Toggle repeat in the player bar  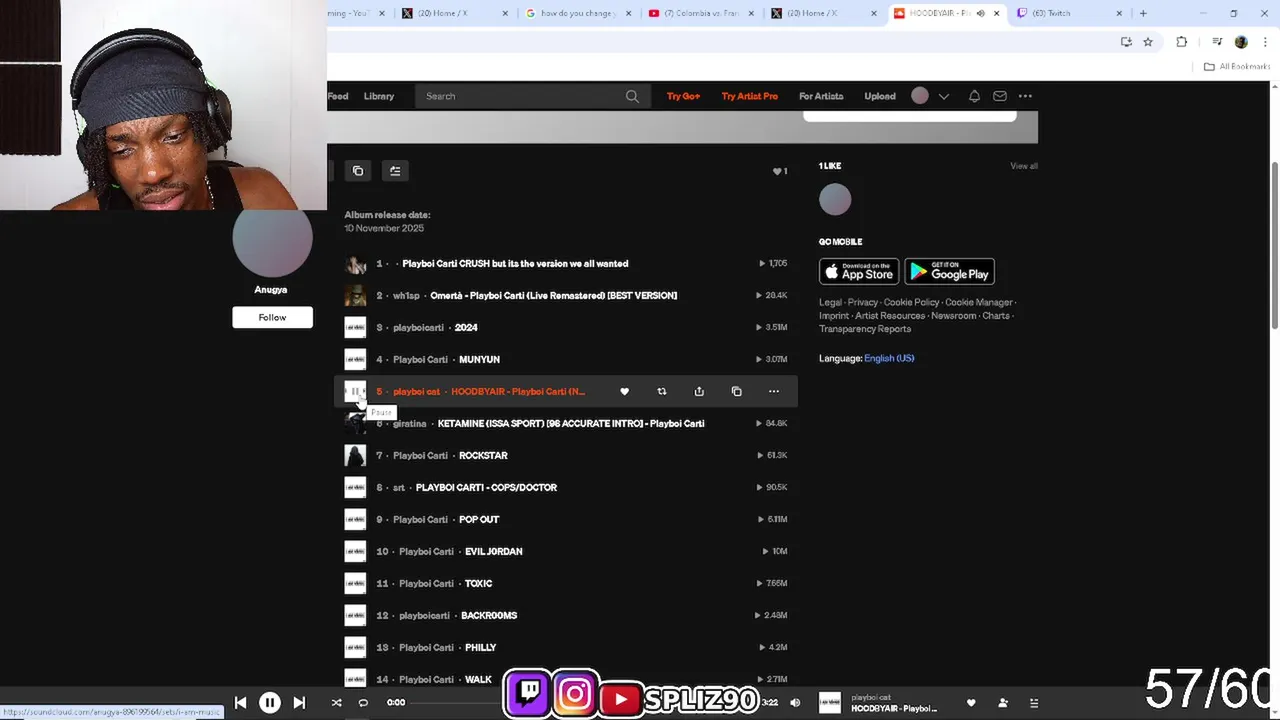(x=363, y=703)
